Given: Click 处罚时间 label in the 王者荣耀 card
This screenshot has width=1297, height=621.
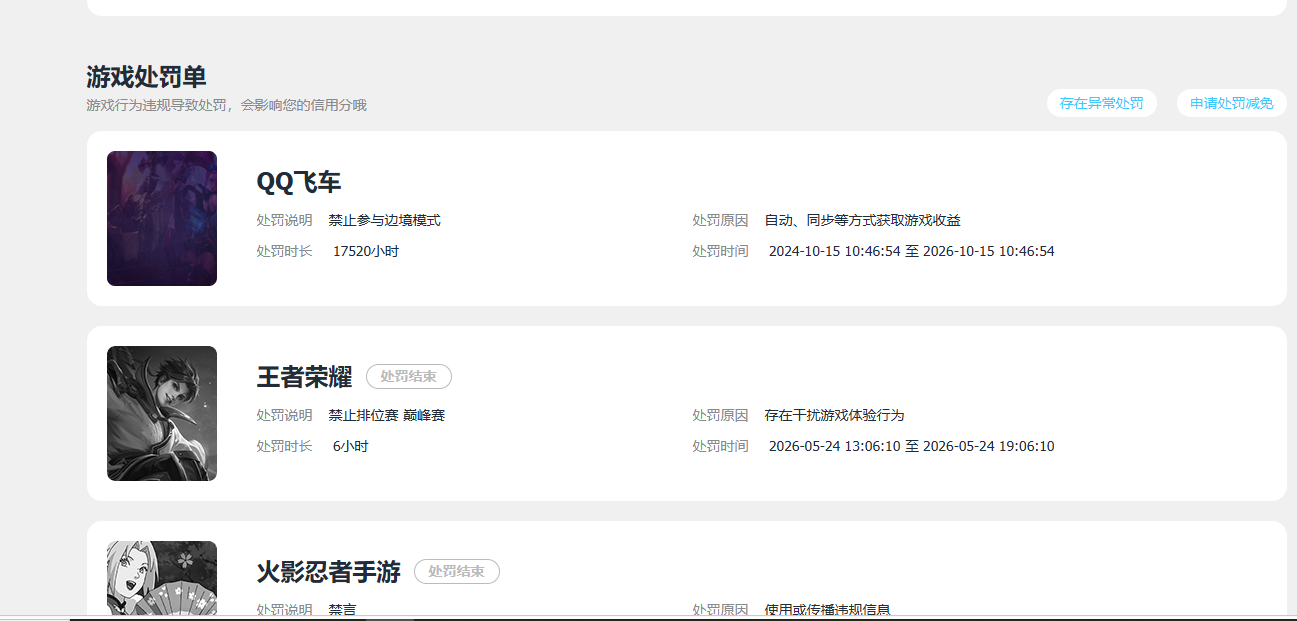Looking at the screenshot, I should (720, 446).
